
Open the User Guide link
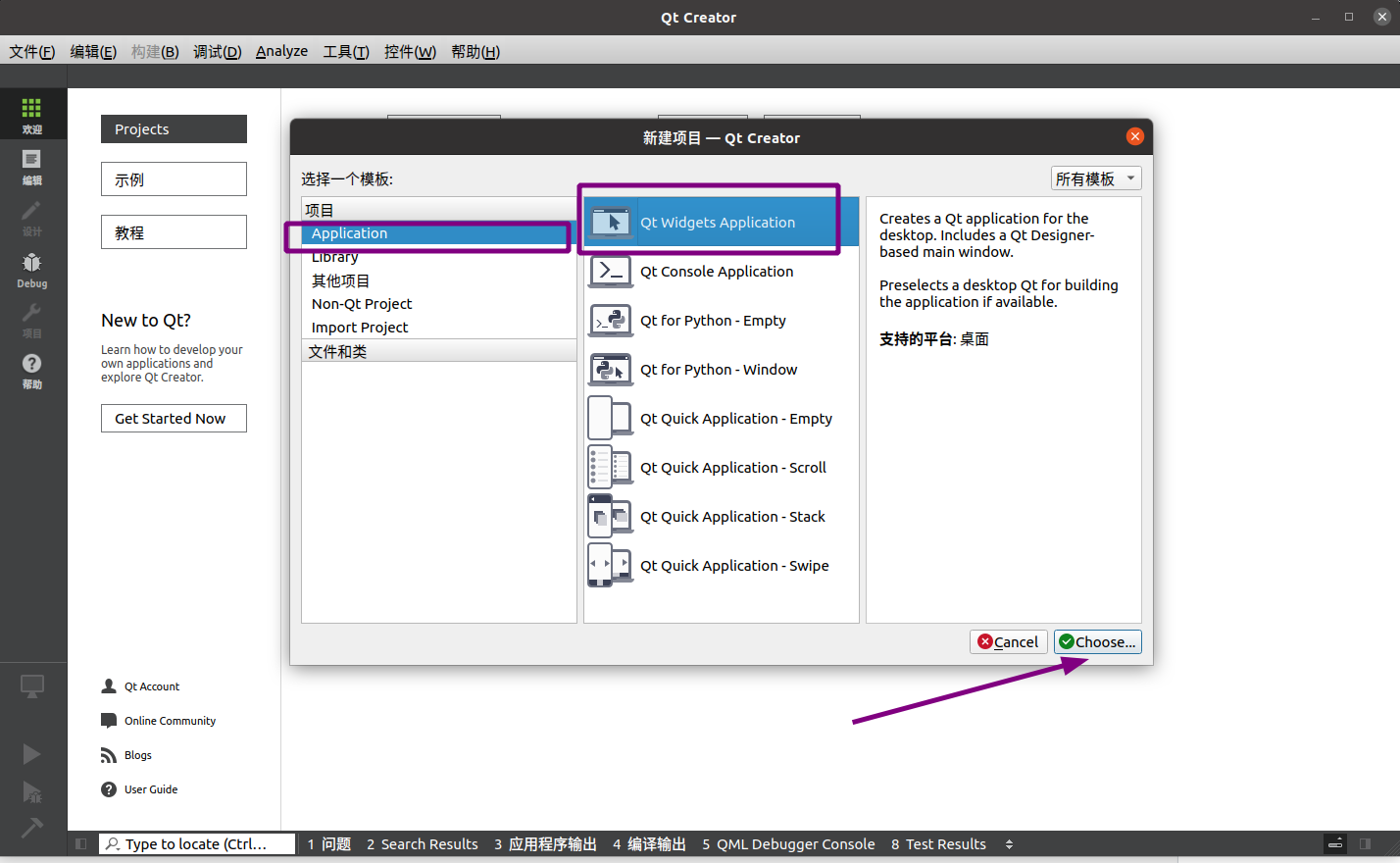pyautogui.click(x=150, y=789)
